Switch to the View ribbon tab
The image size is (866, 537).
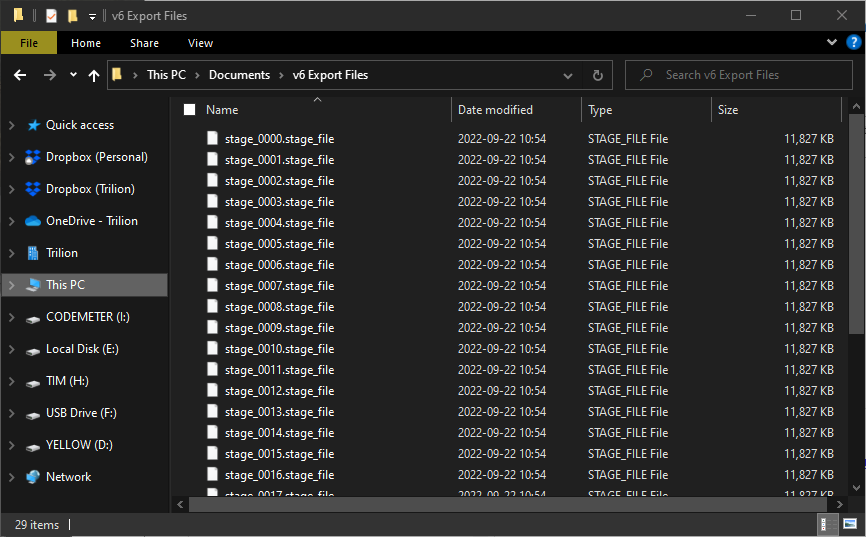tap(200, 43)
